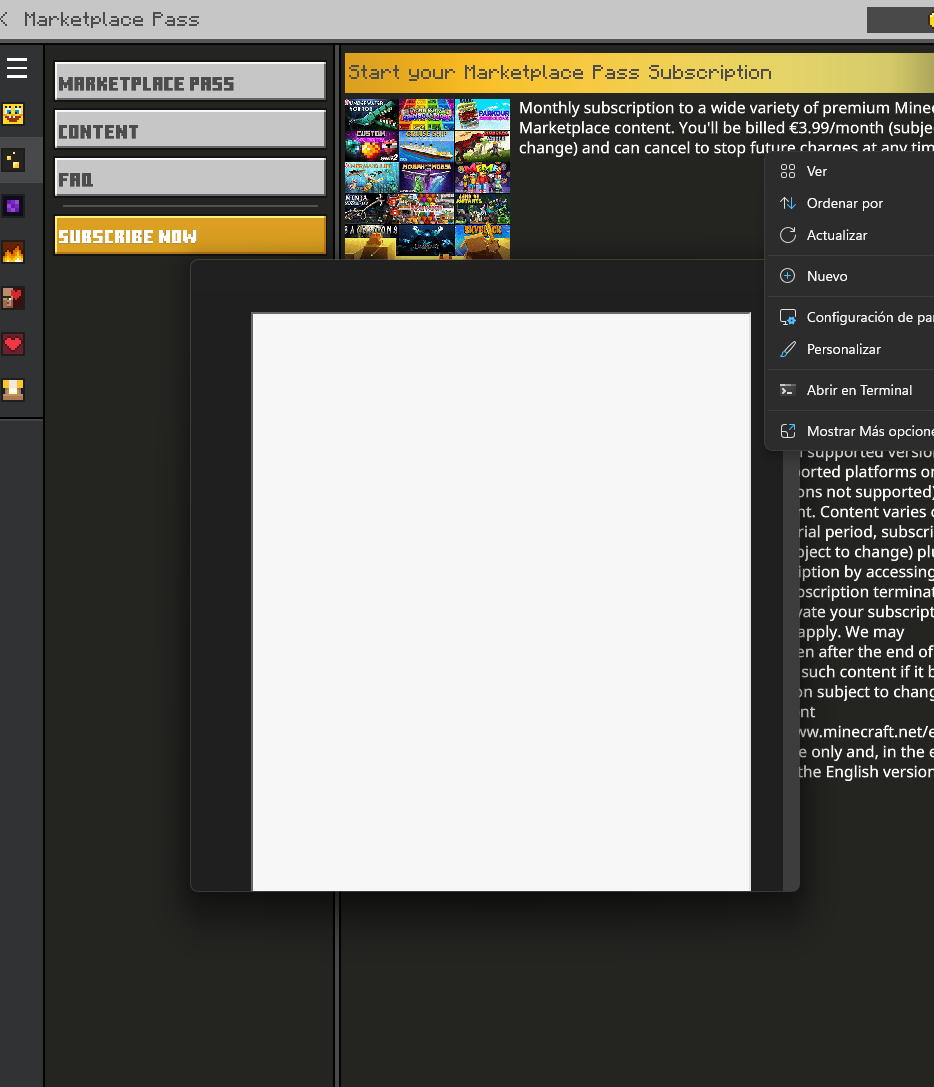Open the fire icon in the sidebar

[13, 252]
